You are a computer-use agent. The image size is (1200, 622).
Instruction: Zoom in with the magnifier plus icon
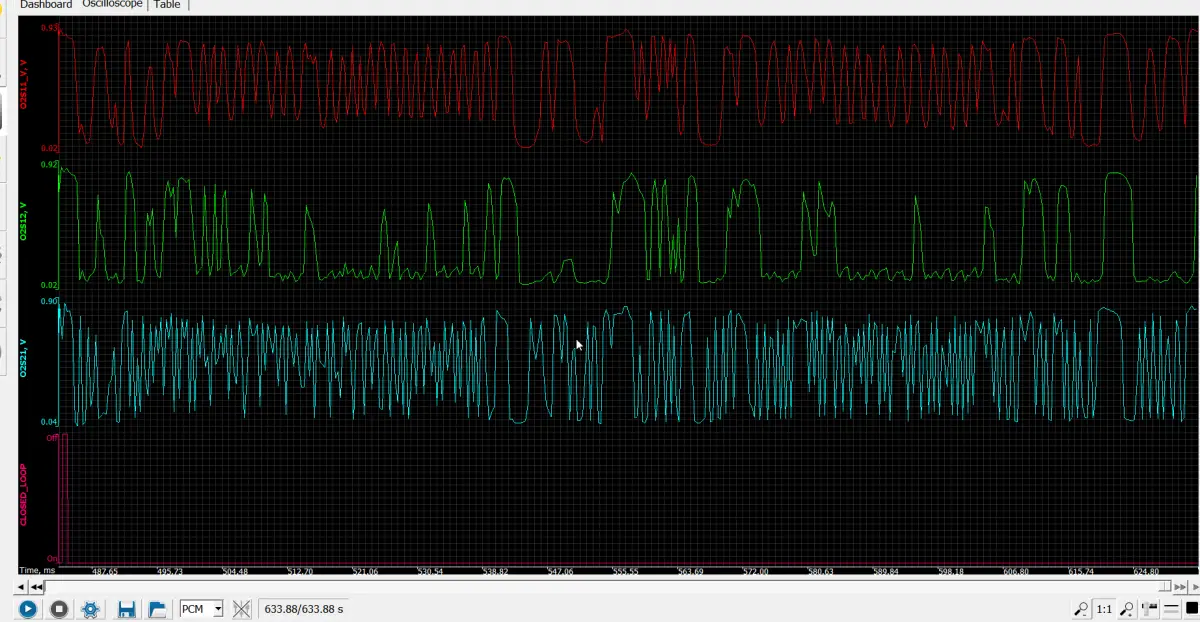pyautogui.click(x=1126, y=609)
